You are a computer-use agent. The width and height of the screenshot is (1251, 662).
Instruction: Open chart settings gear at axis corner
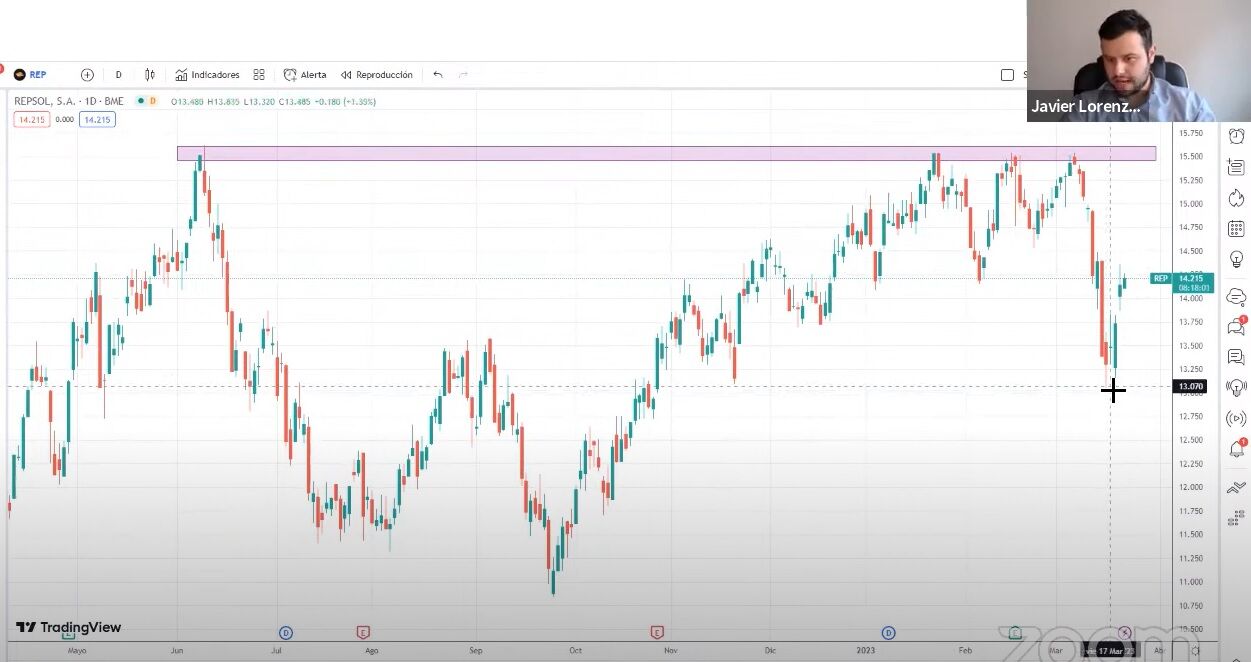pos(1196,650)
